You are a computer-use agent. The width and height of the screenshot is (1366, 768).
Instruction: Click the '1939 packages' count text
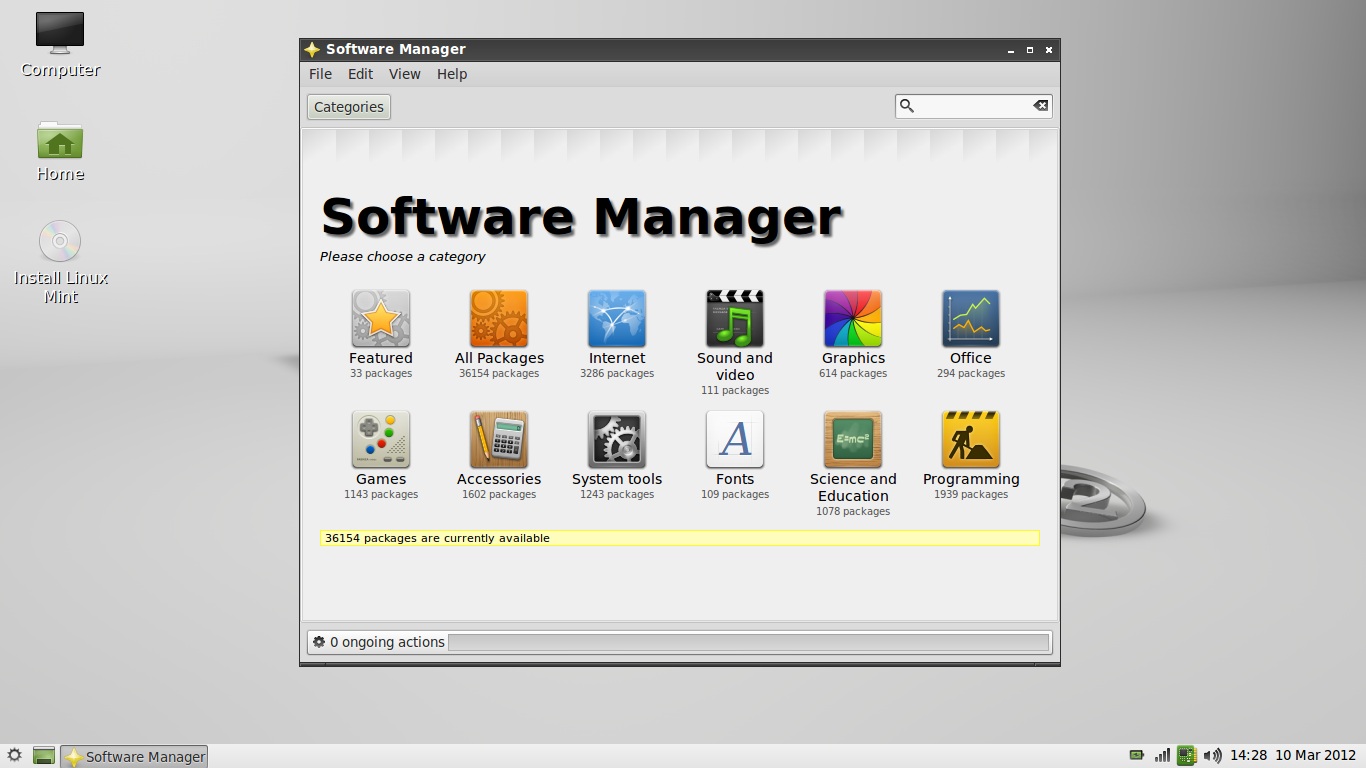971,494
